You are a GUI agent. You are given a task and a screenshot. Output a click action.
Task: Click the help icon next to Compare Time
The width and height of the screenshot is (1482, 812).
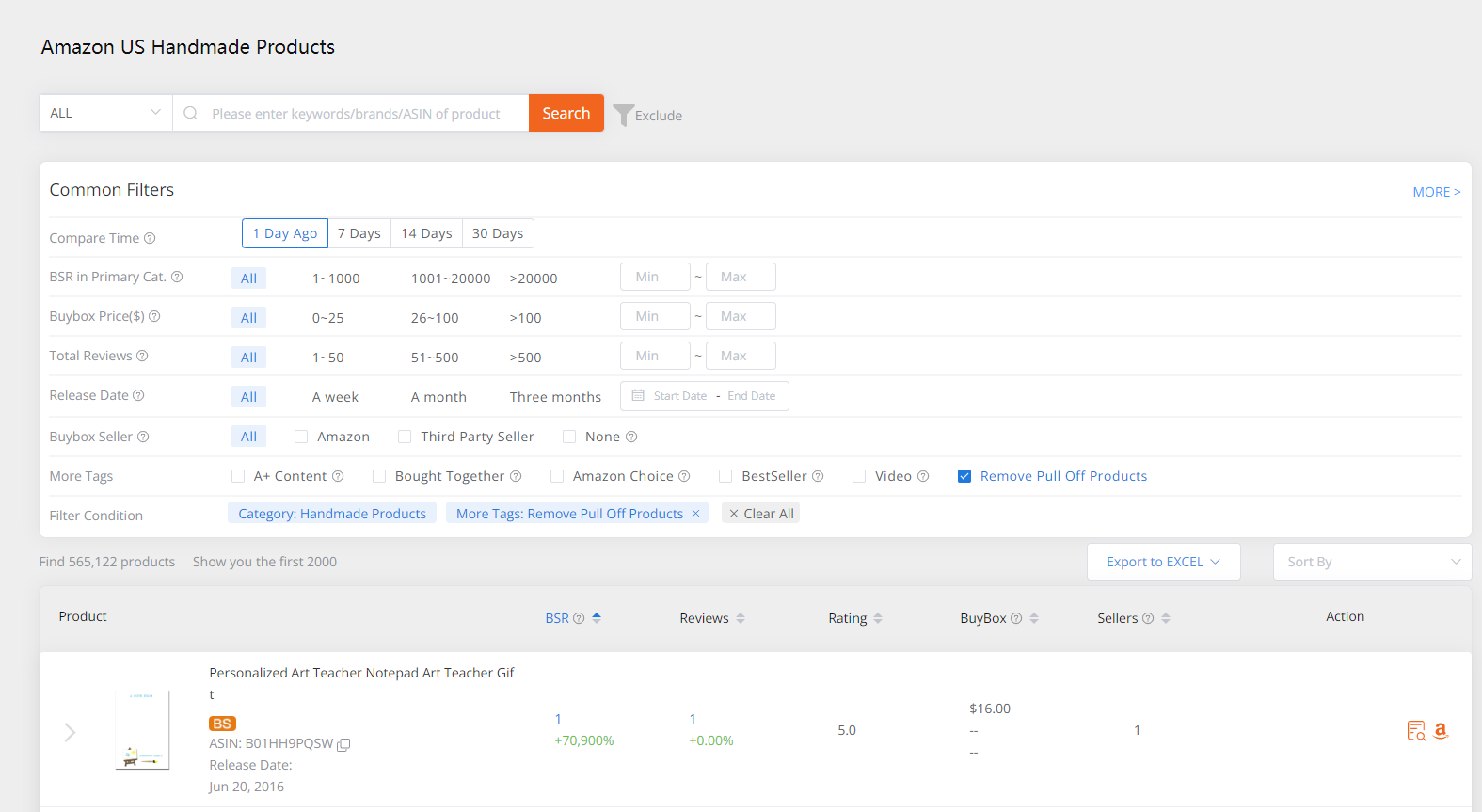pos(150,238)
